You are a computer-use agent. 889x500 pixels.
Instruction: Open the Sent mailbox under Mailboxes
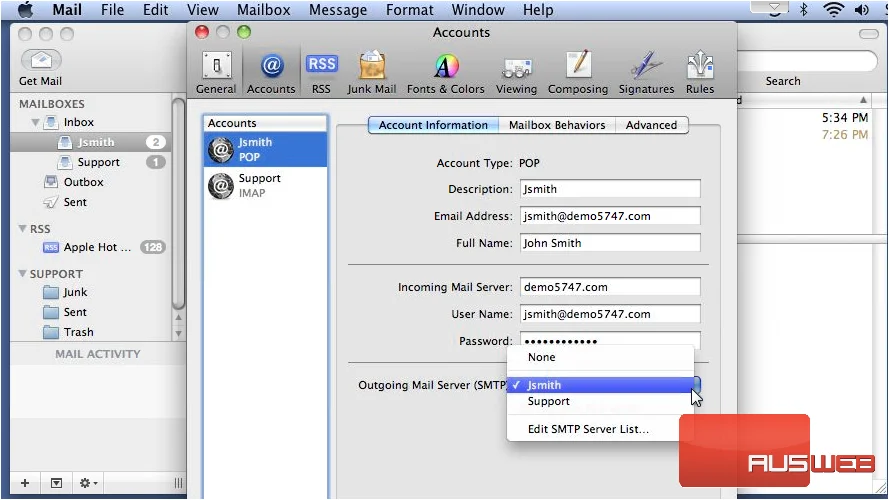75,202
